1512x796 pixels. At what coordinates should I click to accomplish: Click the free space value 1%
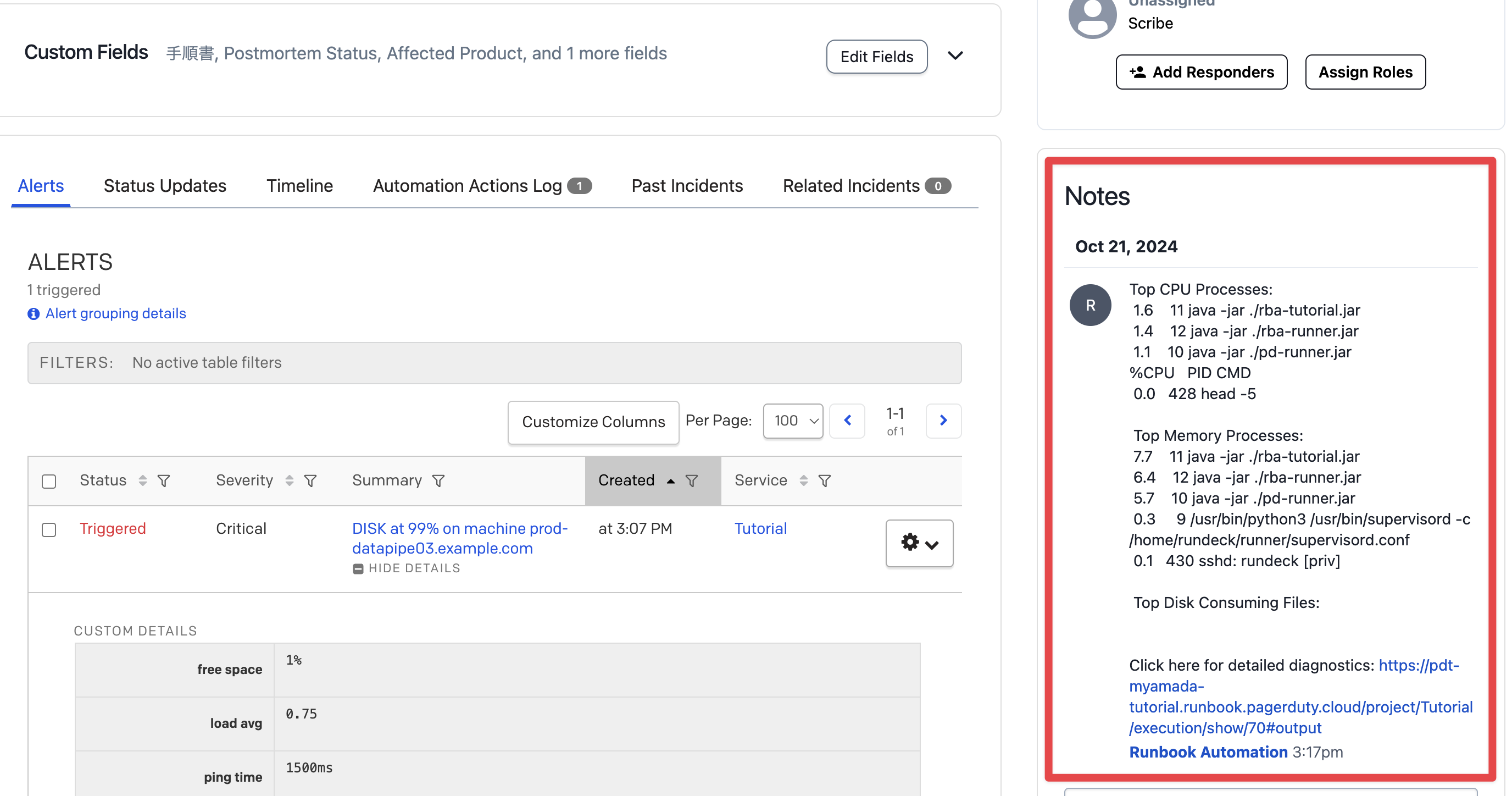tap(293, 660)
